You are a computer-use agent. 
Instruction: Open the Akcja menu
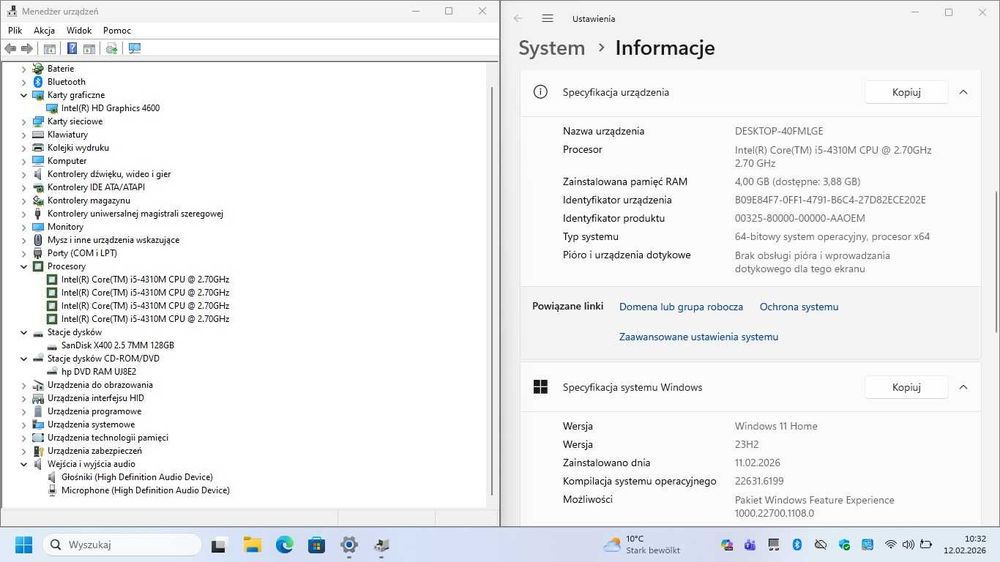point(44,30)
